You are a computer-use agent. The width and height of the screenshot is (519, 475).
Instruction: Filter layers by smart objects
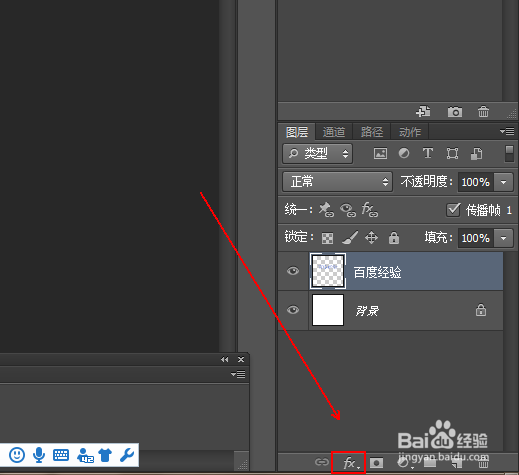point(476,154)
